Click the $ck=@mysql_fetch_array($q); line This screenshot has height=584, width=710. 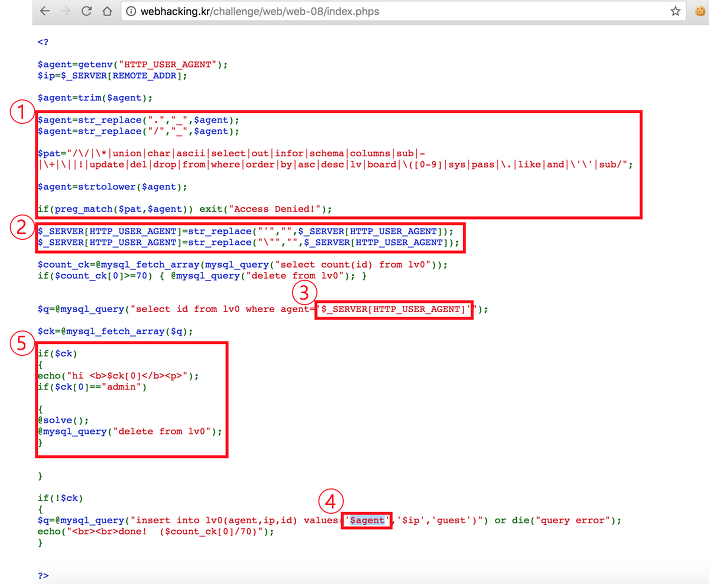pos(115,331)
